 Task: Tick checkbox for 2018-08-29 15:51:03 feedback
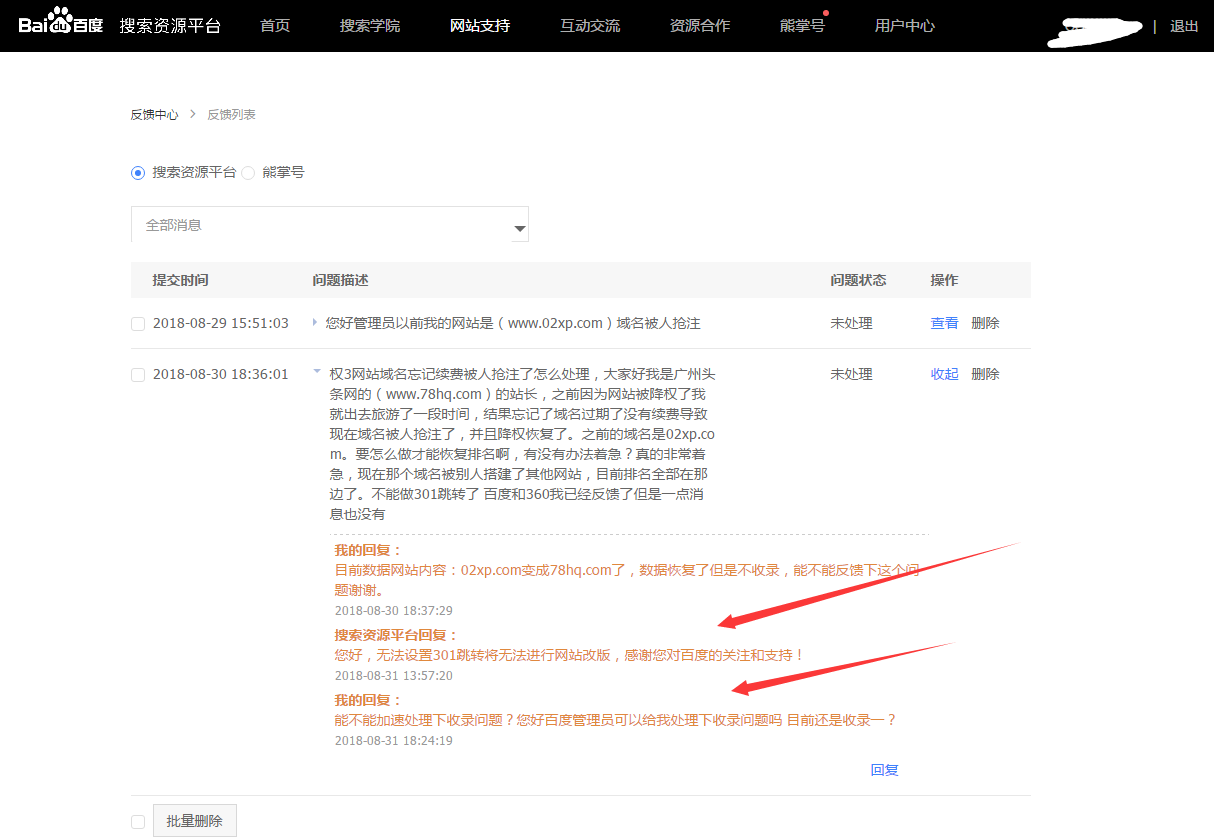138,324
